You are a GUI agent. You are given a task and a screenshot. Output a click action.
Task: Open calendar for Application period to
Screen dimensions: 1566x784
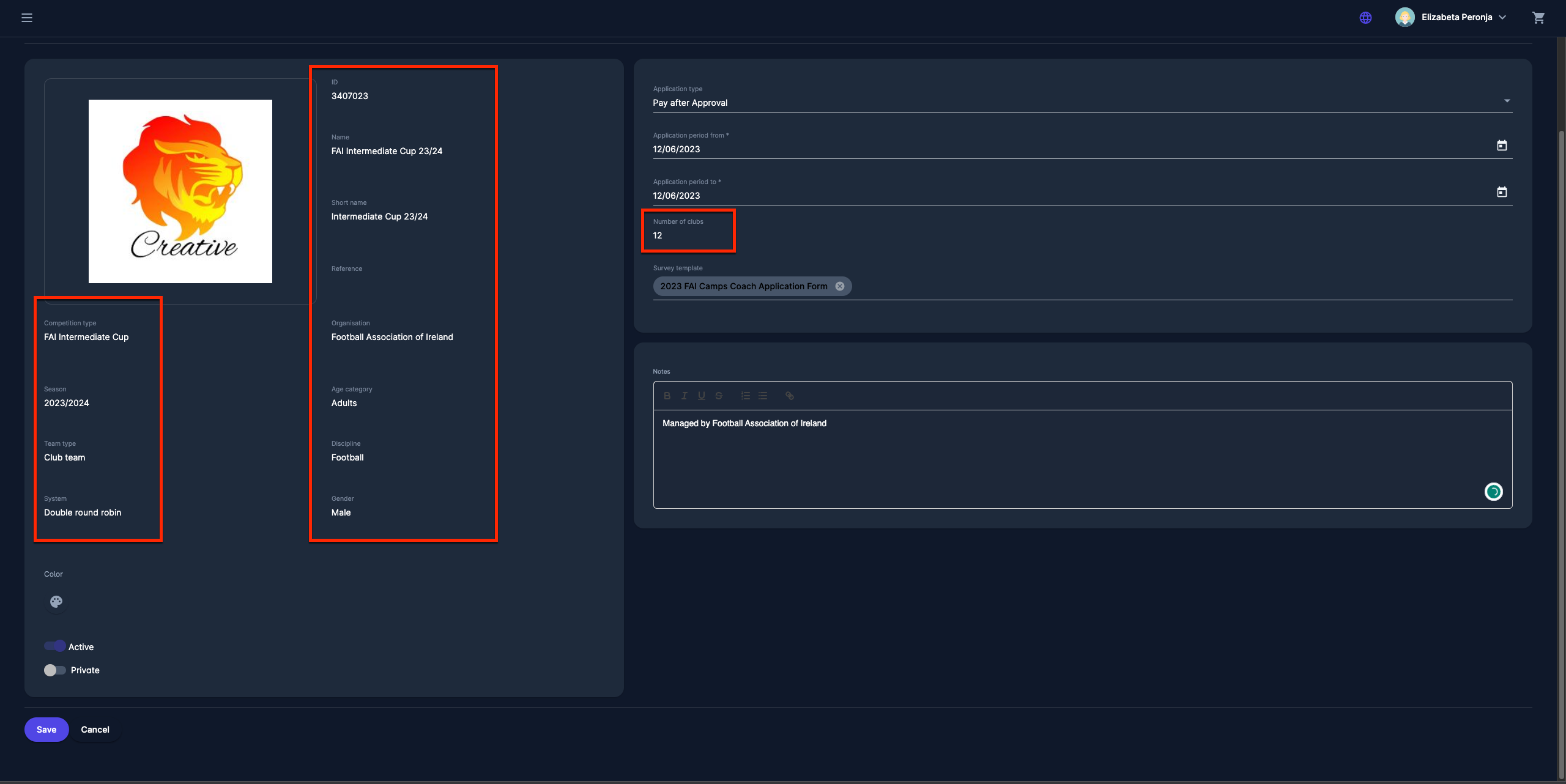[x=1502, y=192]
